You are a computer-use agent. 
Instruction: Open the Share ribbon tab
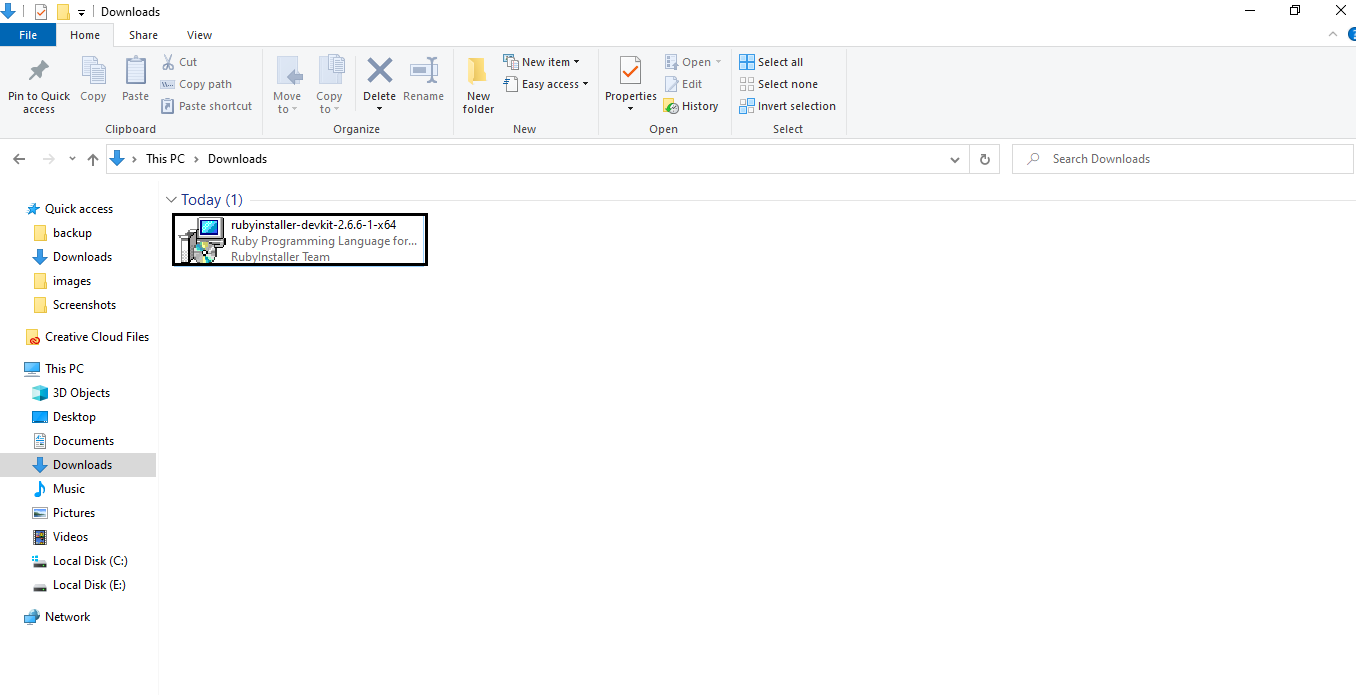pos(143,35)
